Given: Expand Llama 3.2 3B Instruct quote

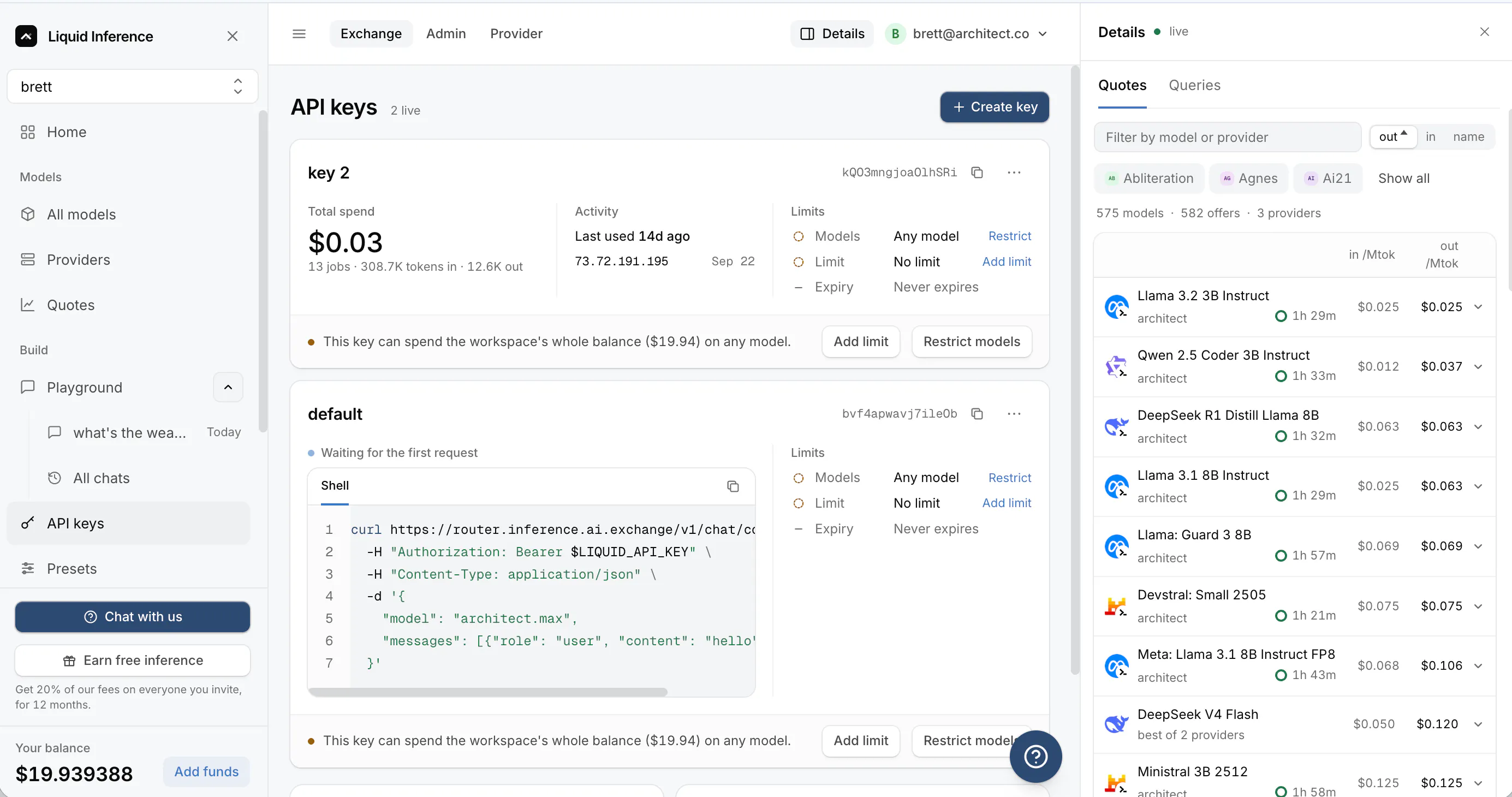Looking at the screenshot, I should pyautogui.click(x=1479, y=307).
